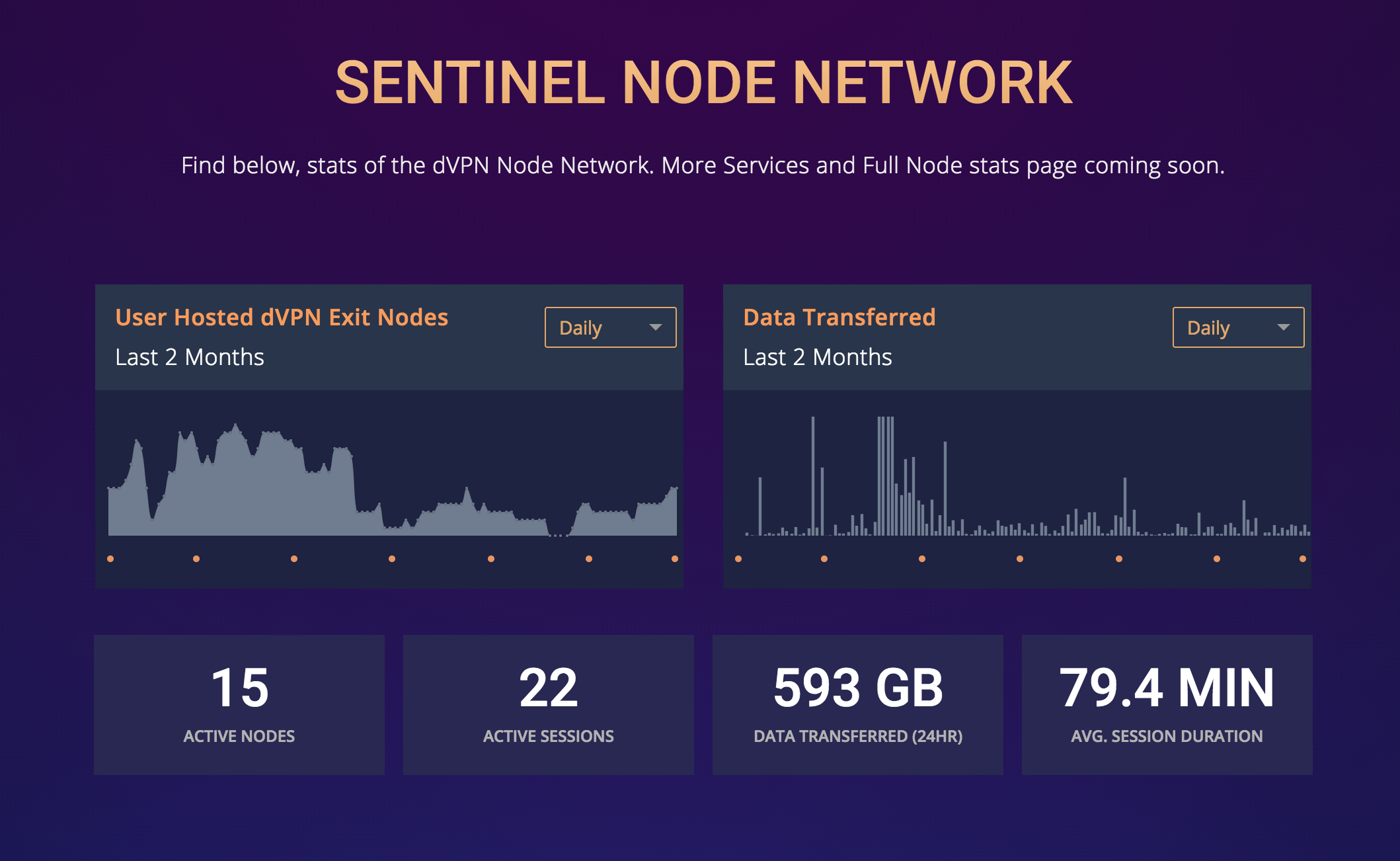The image size is (1400, 861).
Task: Click the 79.4 MIN Avg. Session Duration card
Action: (x=1167, y=705)
